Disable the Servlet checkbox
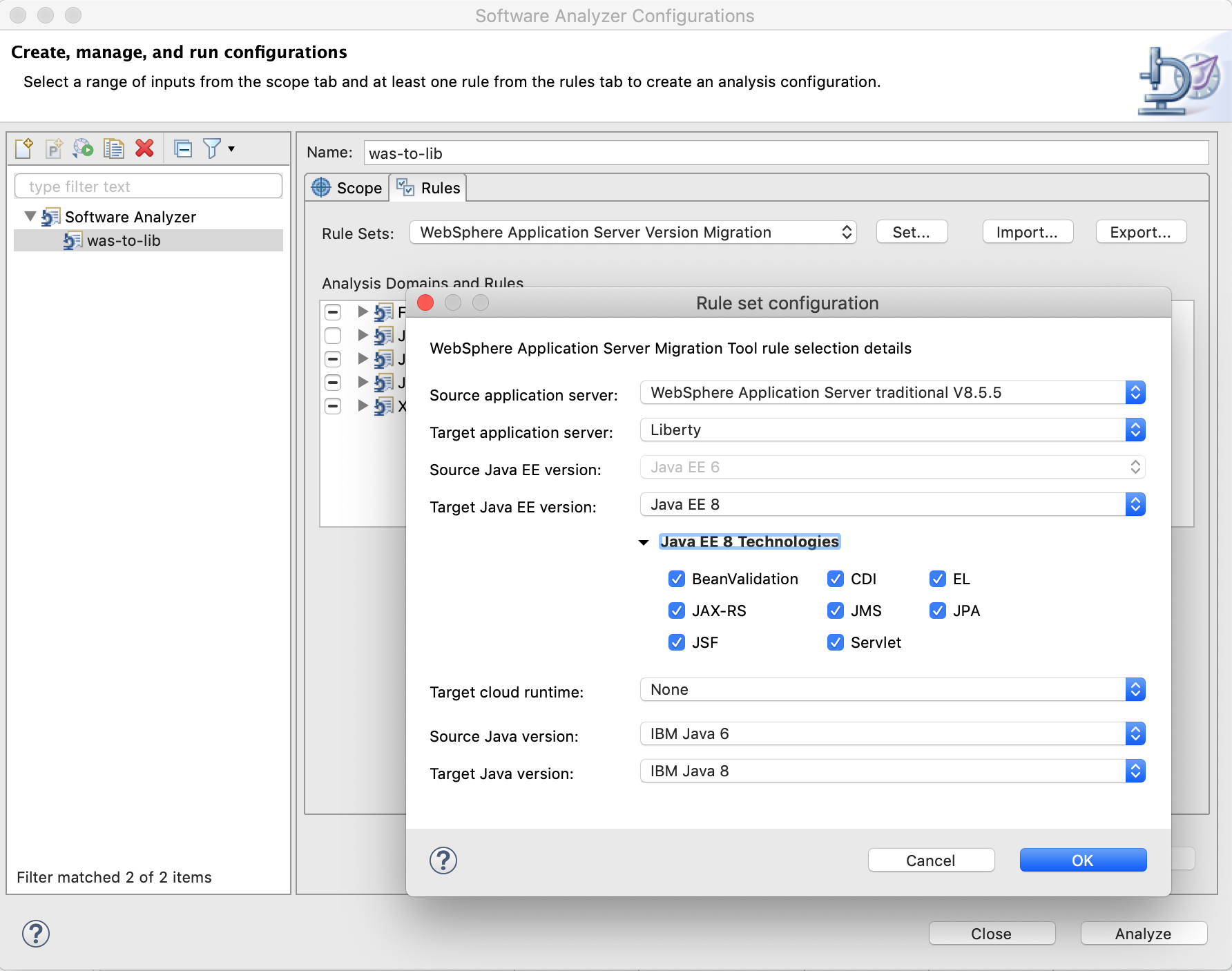1232x971 pixels. tap(836, 642)
